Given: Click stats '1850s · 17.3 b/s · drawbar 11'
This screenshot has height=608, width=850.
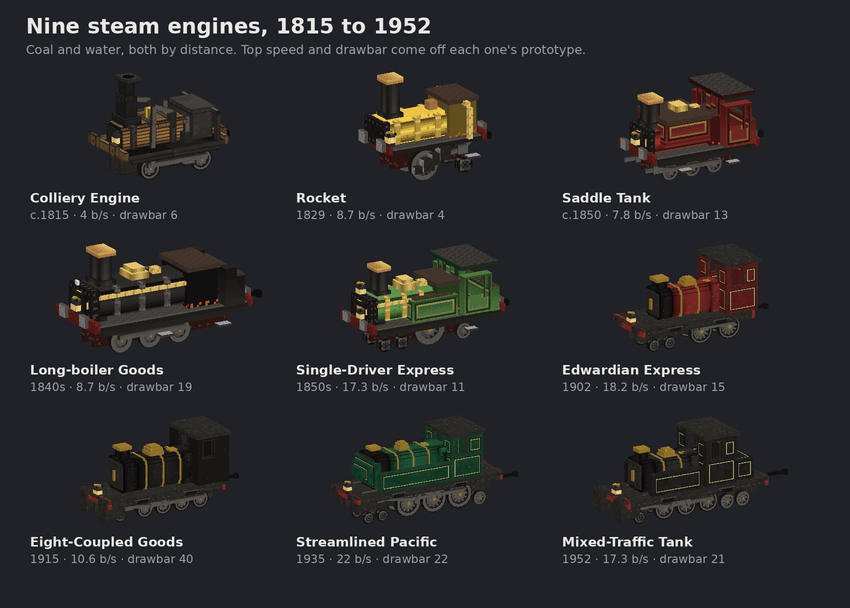Looking at the screenshot, I should pyautogui.click(x=380, y=387).
